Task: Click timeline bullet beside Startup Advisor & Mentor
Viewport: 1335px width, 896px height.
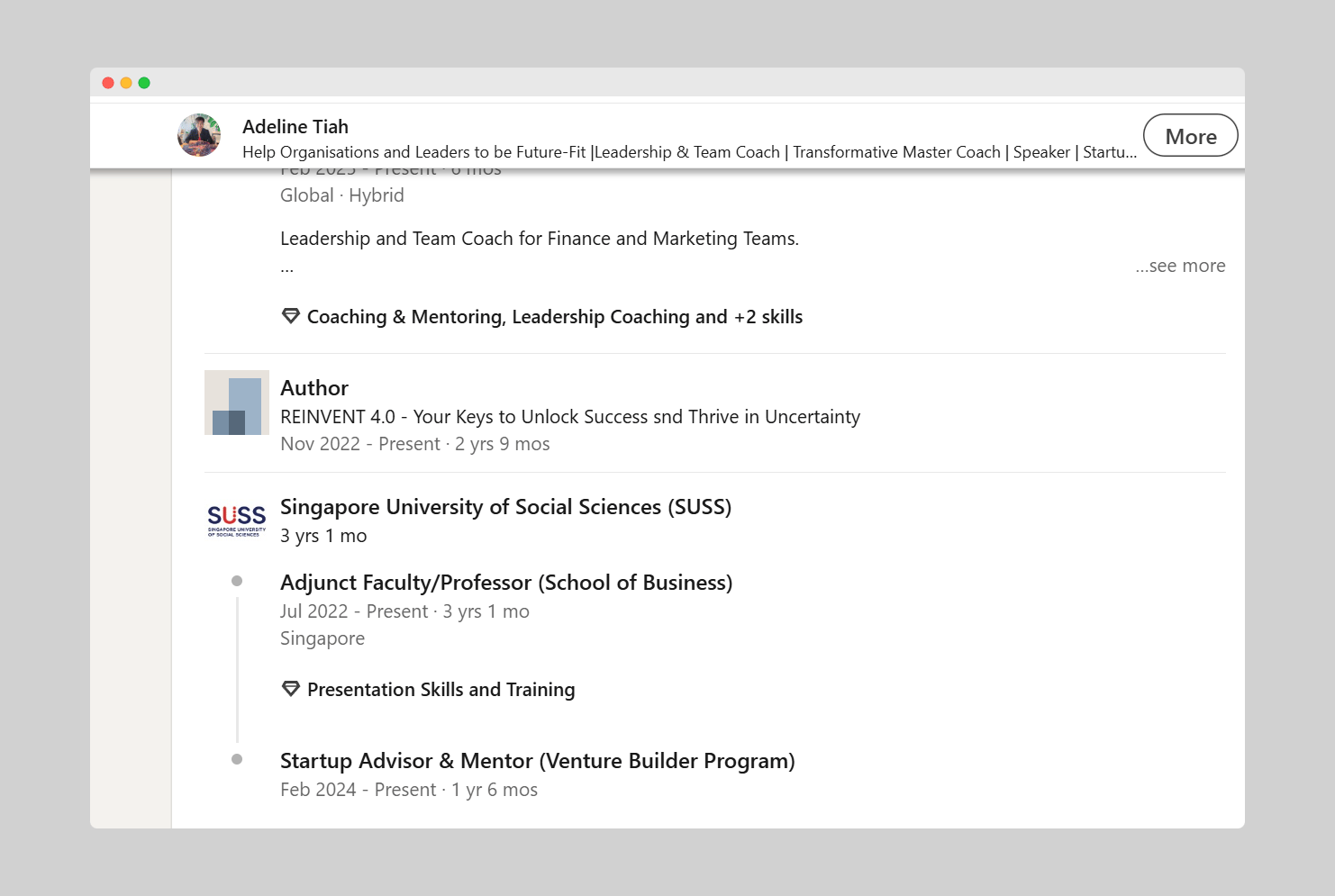Action: pyautogui.click(x=237, y=759)
